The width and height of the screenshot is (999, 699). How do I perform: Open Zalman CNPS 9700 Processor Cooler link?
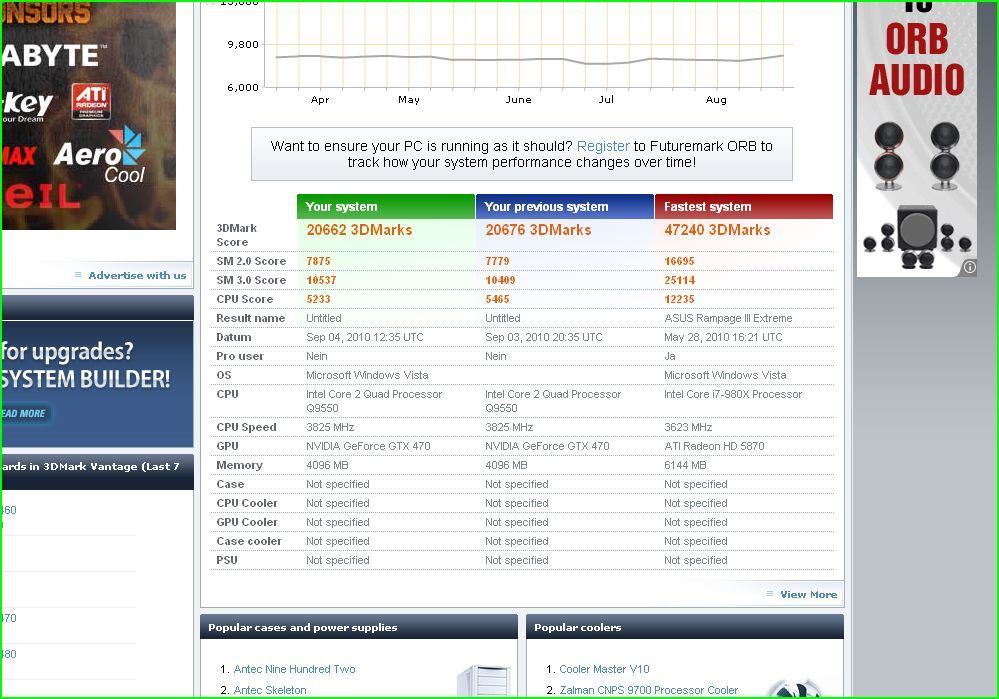tap(649, 690)
